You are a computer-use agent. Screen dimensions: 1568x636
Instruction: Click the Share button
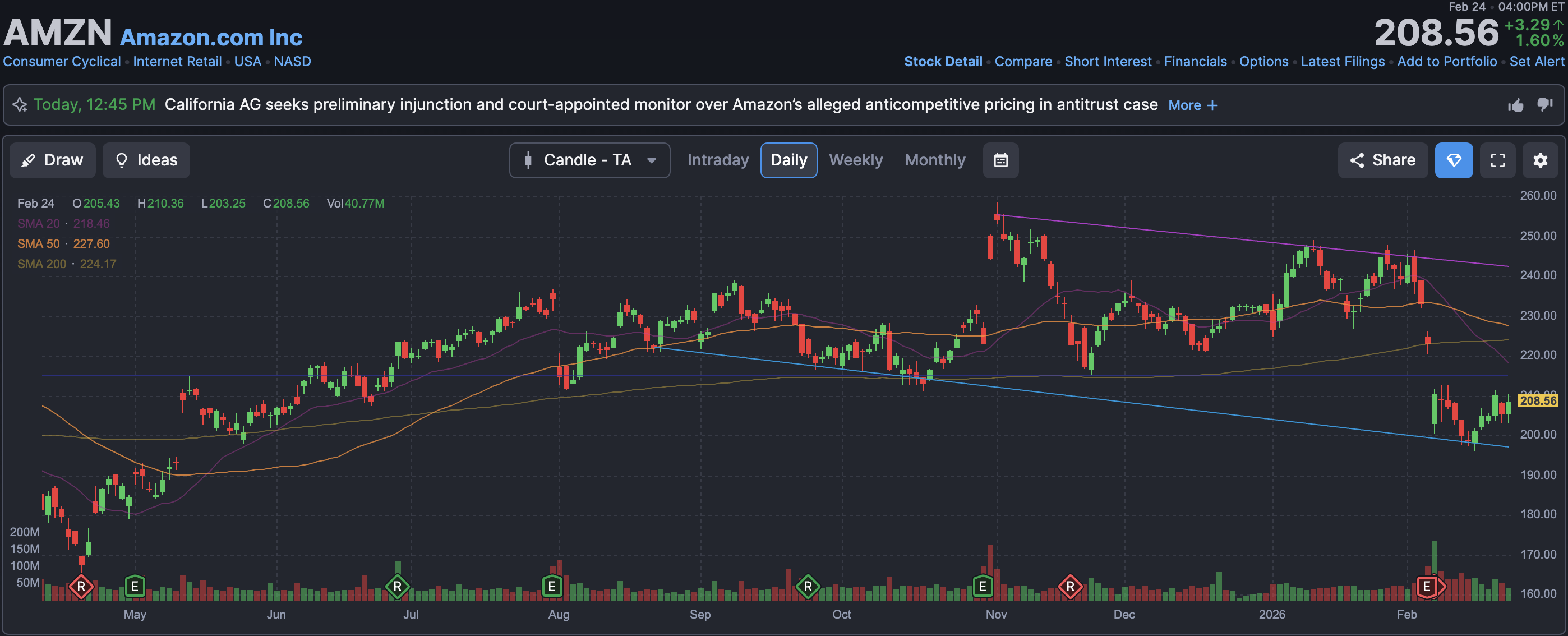1382,160
